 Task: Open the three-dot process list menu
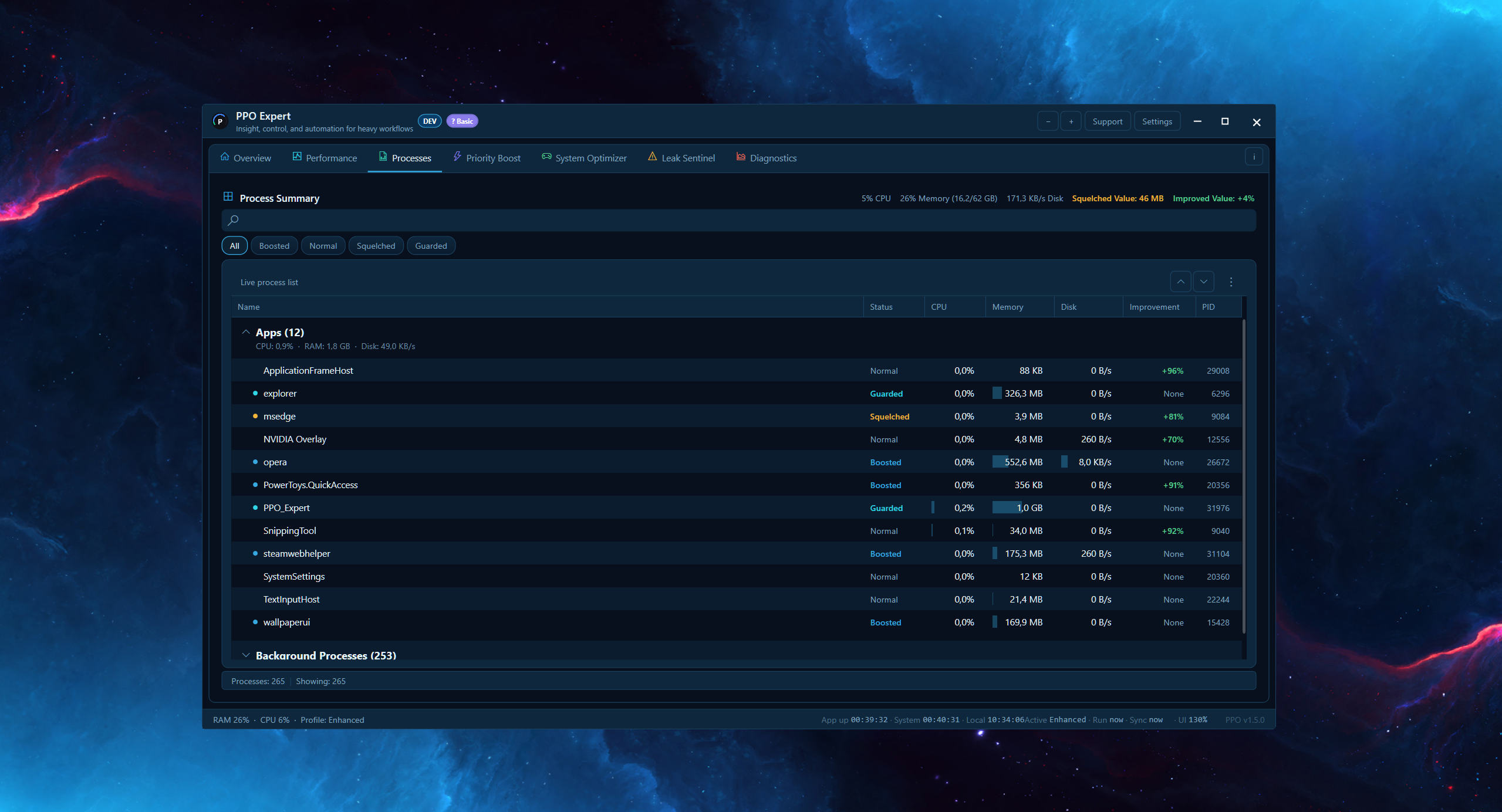(1231, 282)
